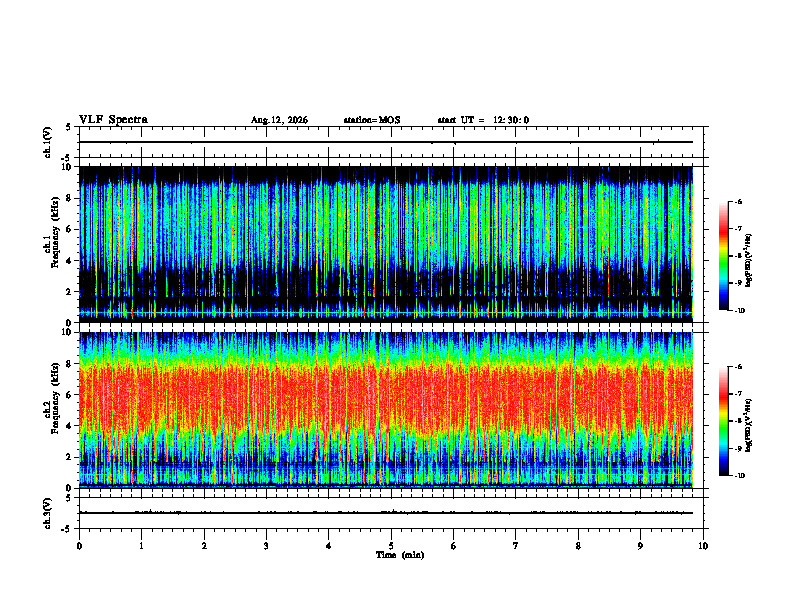
Task: Click time-axis tick label "2"
Action: 204,546
